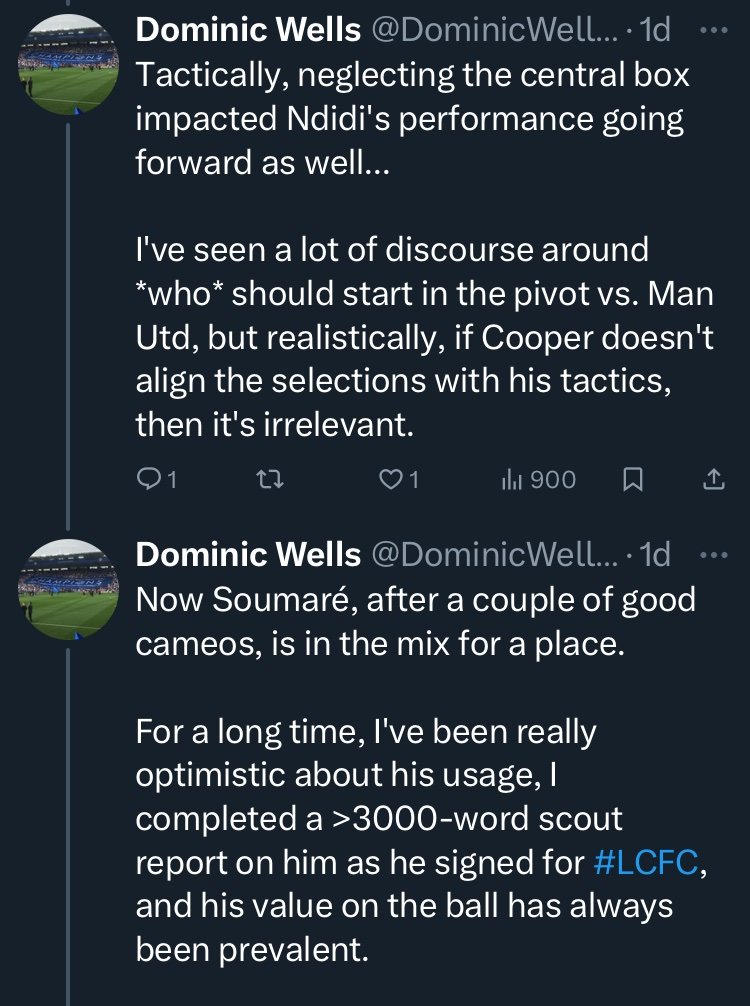Share the first tweet via share icon

click(713, 479)
